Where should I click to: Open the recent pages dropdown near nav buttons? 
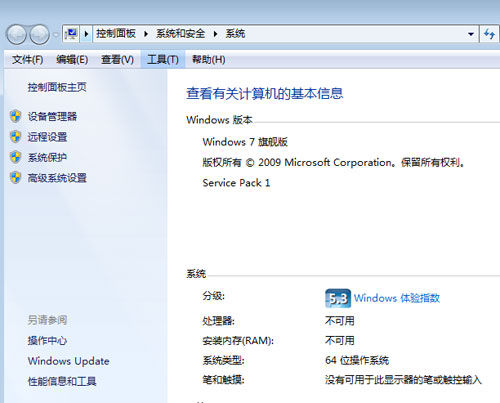56,34
